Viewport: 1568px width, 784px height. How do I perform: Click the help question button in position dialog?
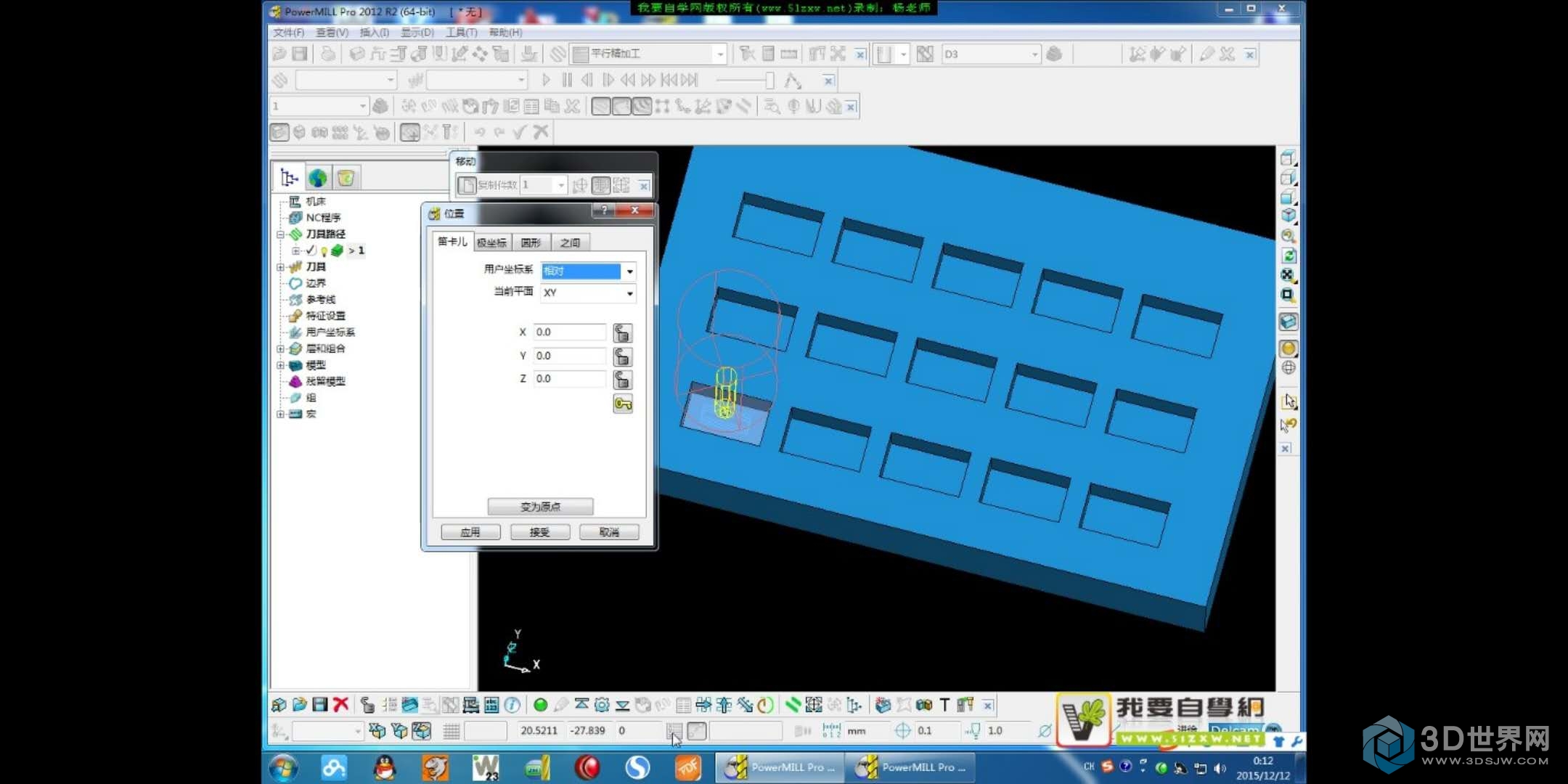pos(604,211)
